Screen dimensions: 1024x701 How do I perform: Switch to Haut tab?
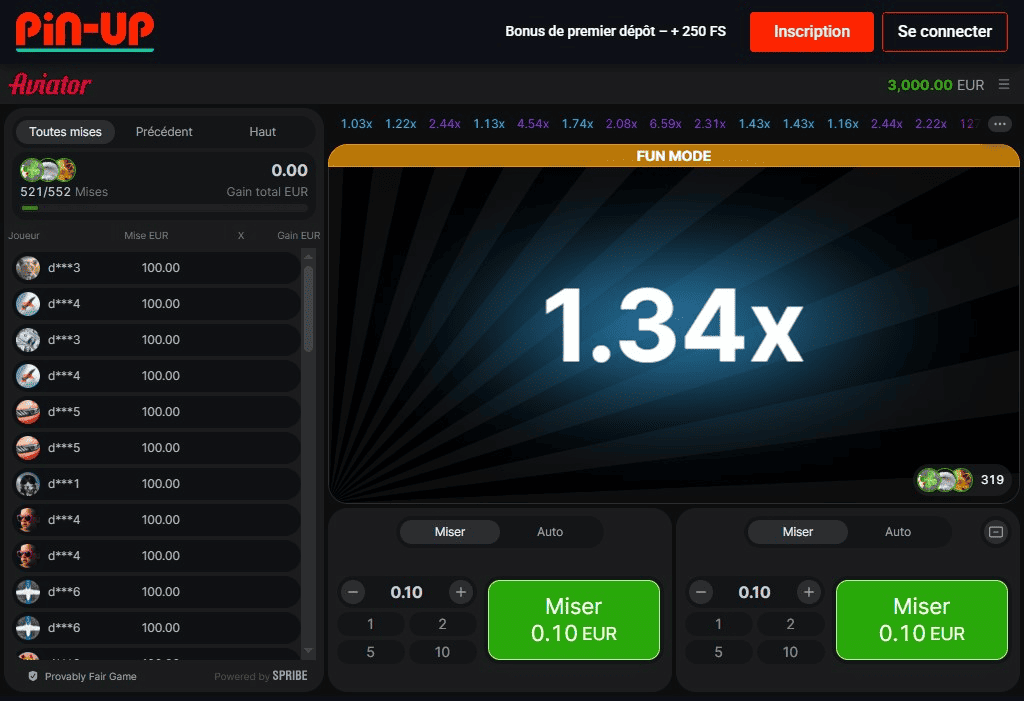[263, 132]
